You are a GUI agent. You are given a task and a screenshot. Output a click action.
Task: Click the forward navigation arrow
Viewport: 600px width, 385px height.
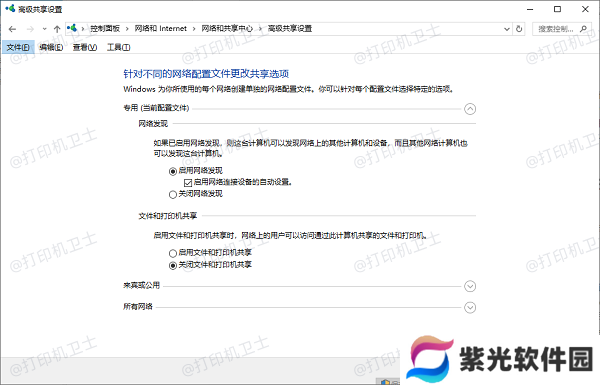pyautogui.click(x=30, y=29)
